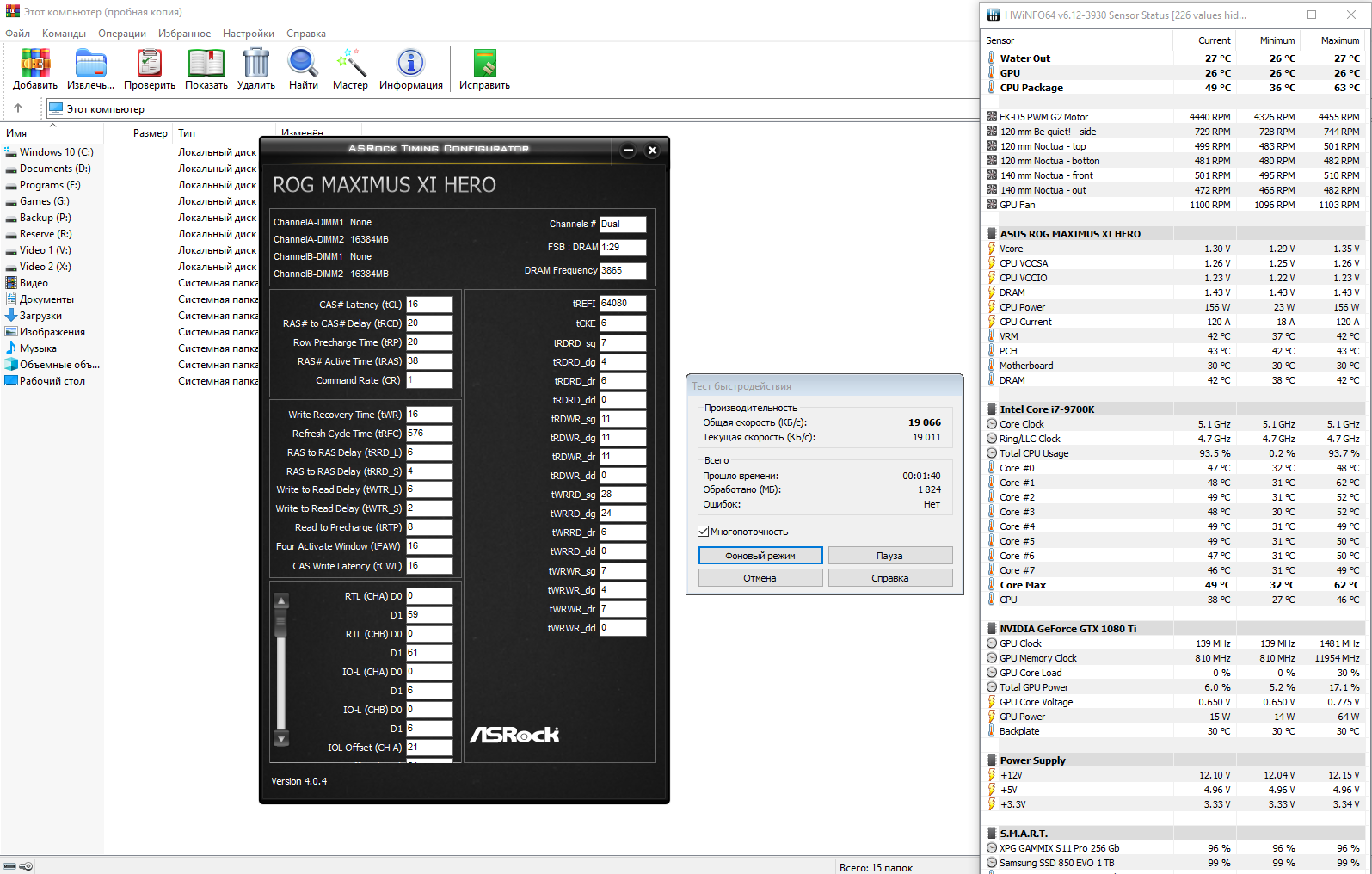Click the Фоновый режим button
Screen dimensions: 1372x874
[760, 556]
